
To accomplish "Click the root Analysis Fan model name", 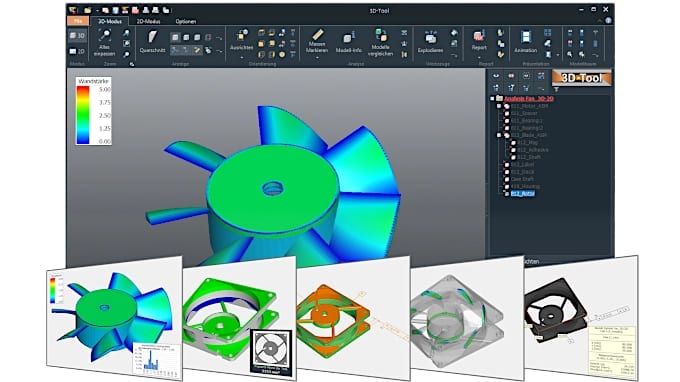I will 529,99.
